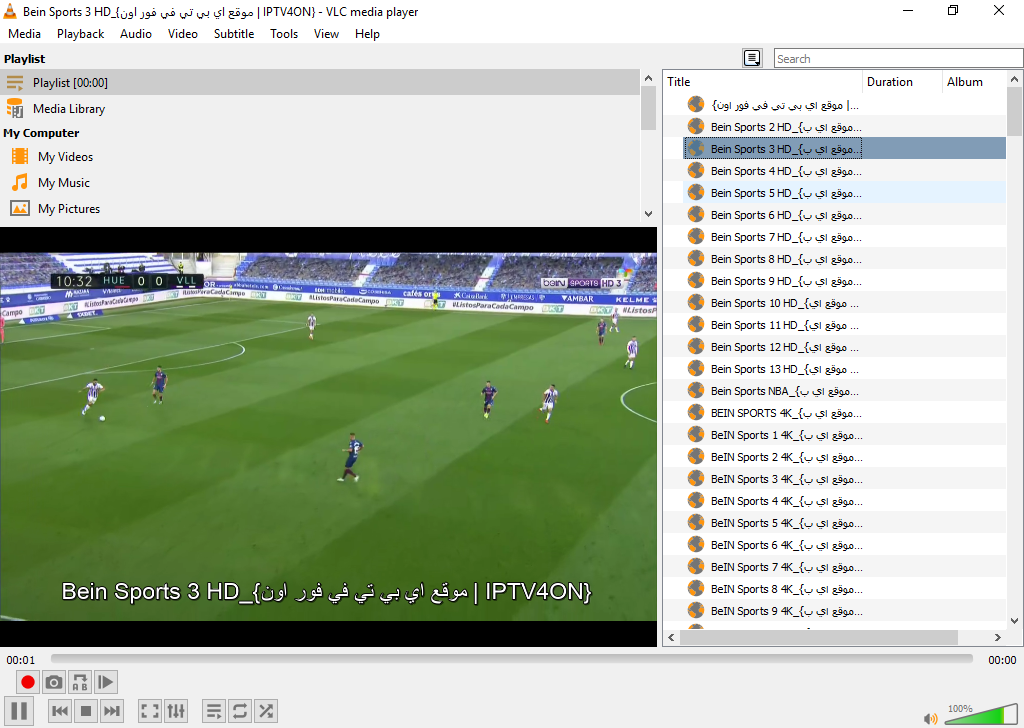Viewport: 1024px width, 728px height.
Task: Open the extended settings equalizer
Action: coord(176,710)
